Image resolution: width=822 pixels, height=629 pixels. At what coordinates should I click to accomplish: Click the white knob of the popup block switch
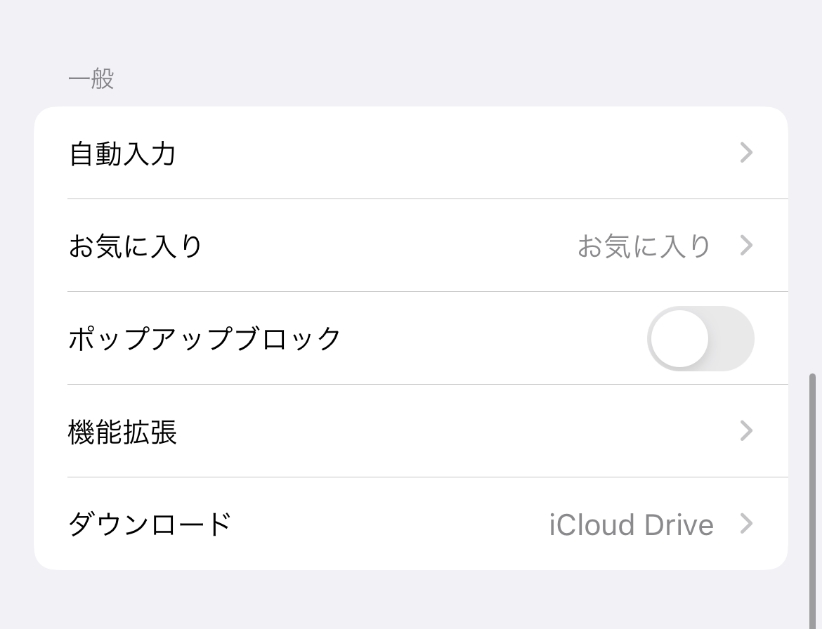pyautogui.click(x=679, y=338)
